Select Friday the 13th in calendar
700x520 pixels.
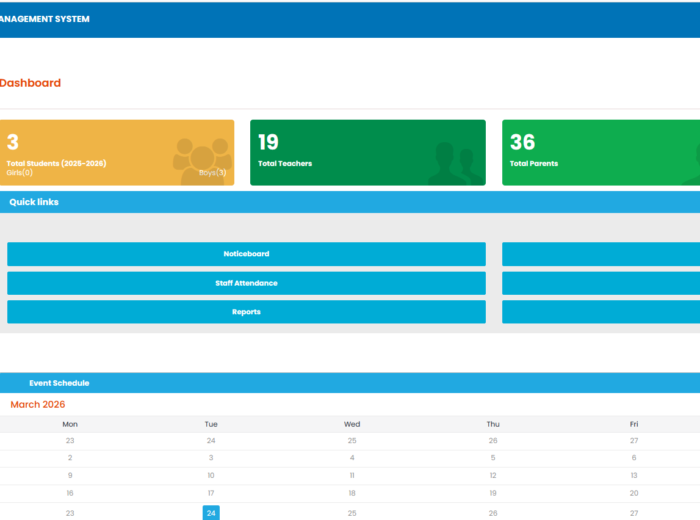634,475
